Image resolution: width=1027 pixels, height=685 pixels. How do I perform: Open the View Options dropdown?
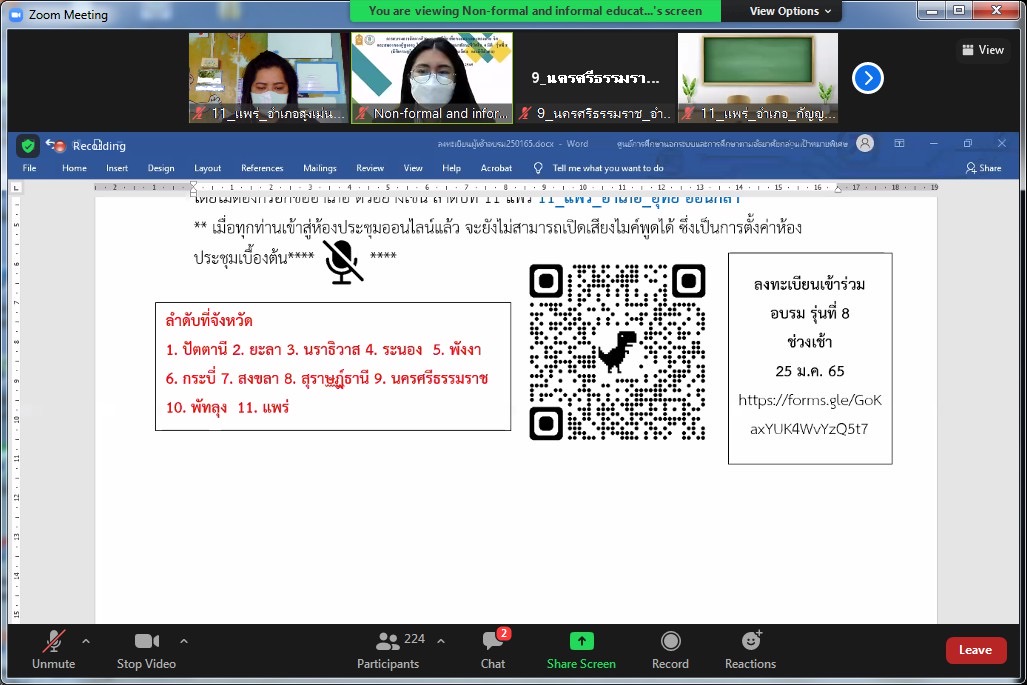click(790, 11)
